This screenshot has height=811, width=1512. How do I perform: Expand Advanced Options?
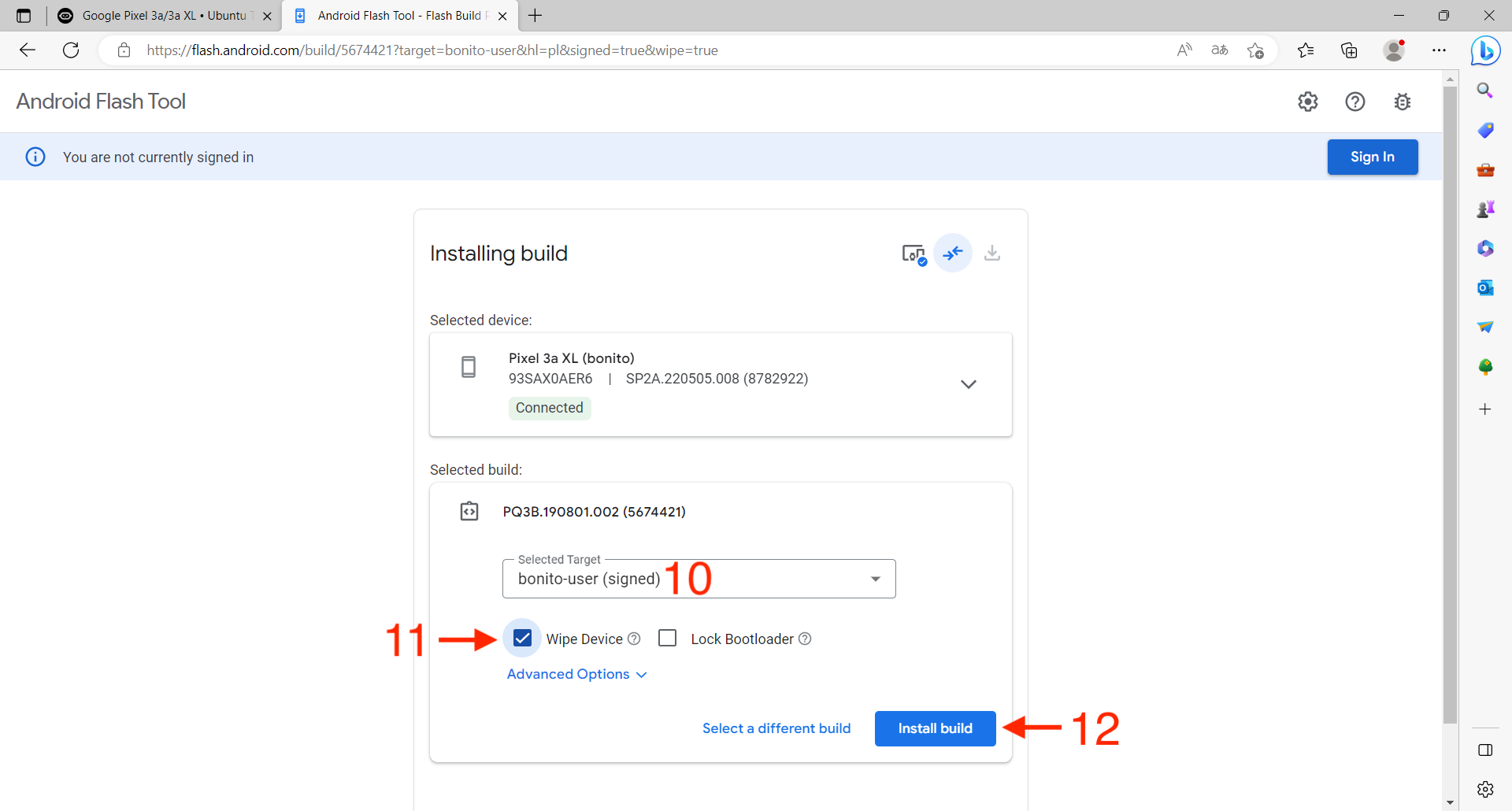pos(576,675)
